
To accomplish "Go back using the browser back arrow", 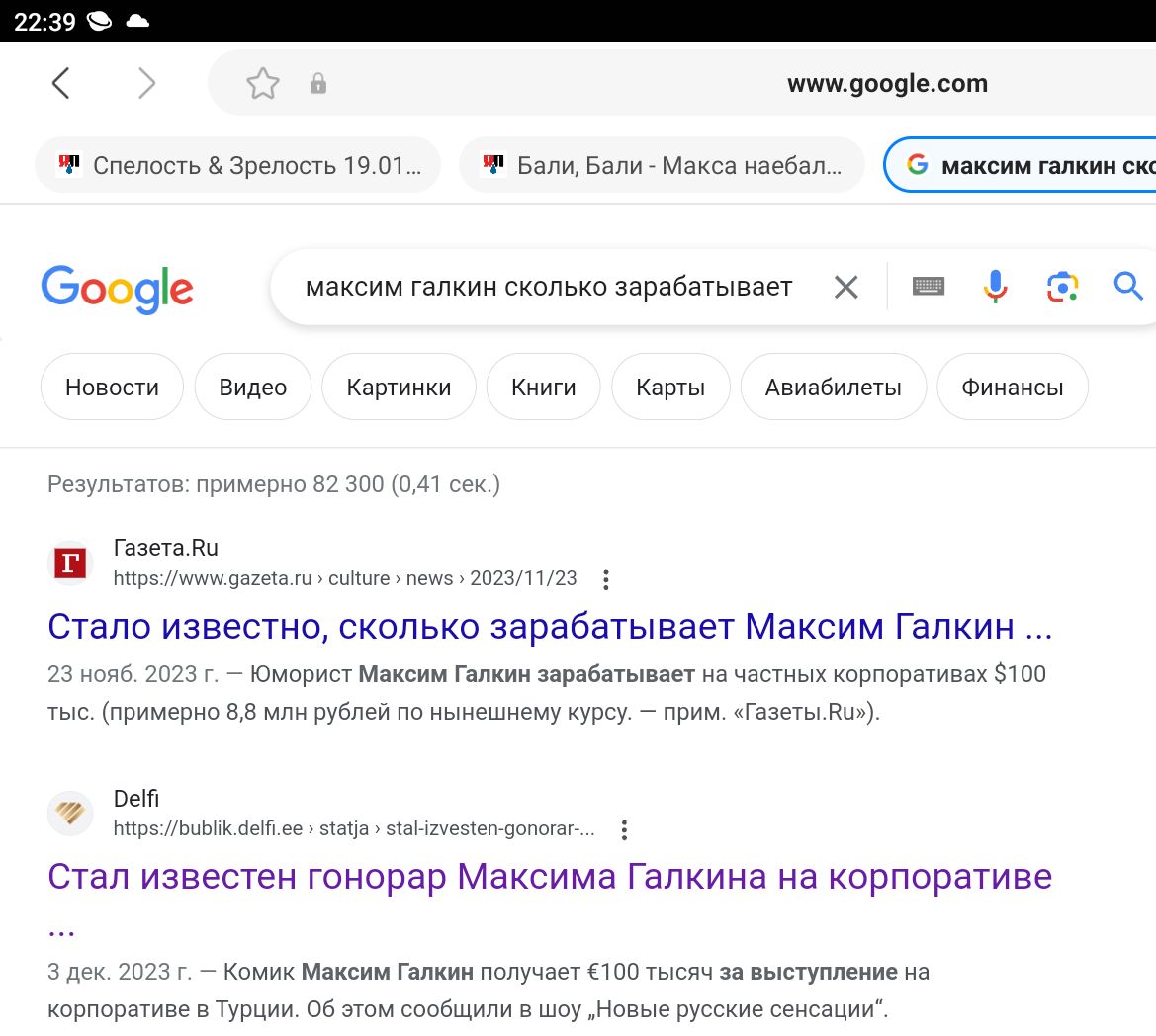I will tap(61, 82).
